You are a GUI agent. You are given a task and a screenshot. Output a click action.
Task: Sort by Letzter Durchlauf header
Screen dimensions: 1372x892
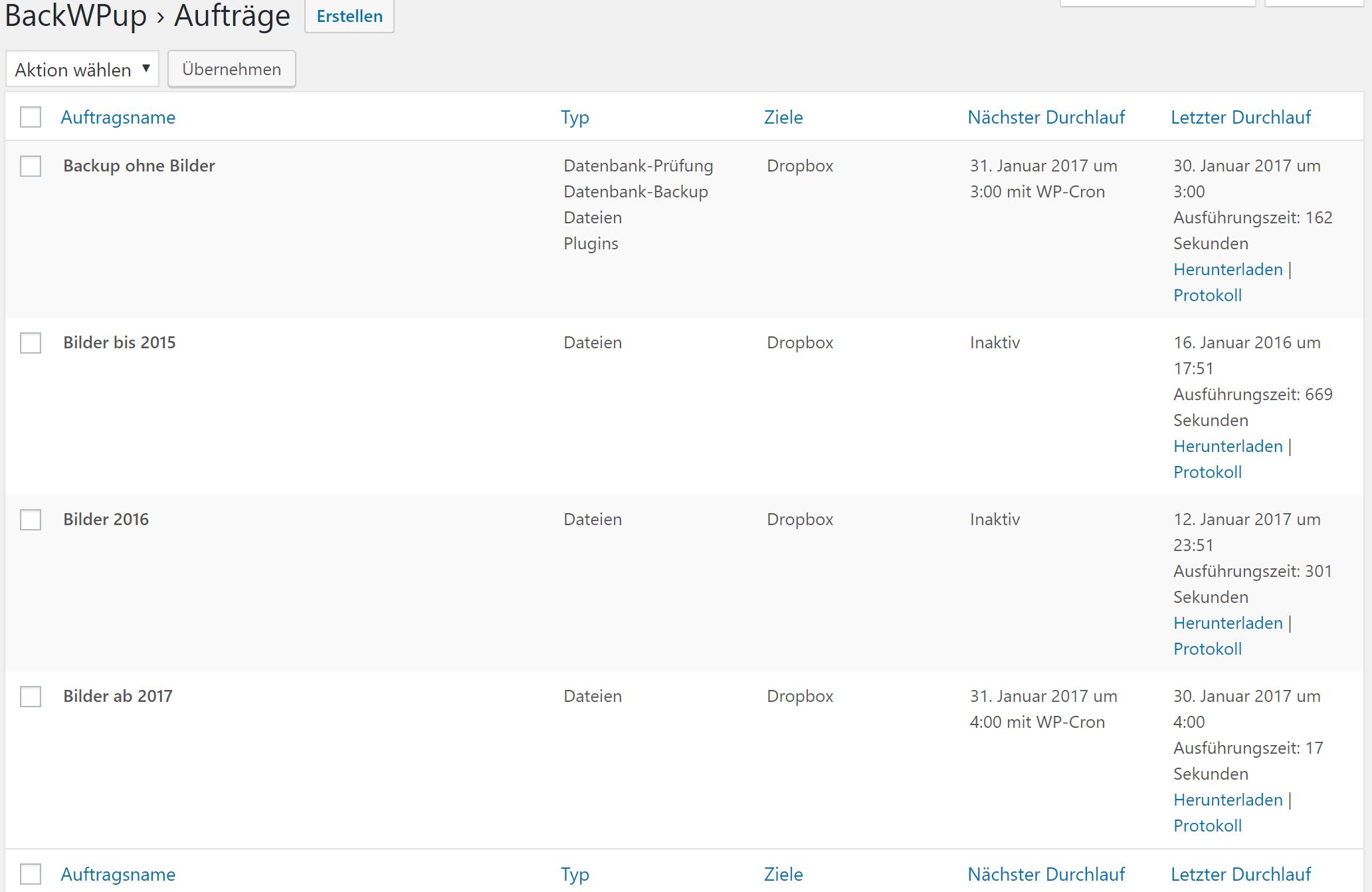tap(1240, 118)
